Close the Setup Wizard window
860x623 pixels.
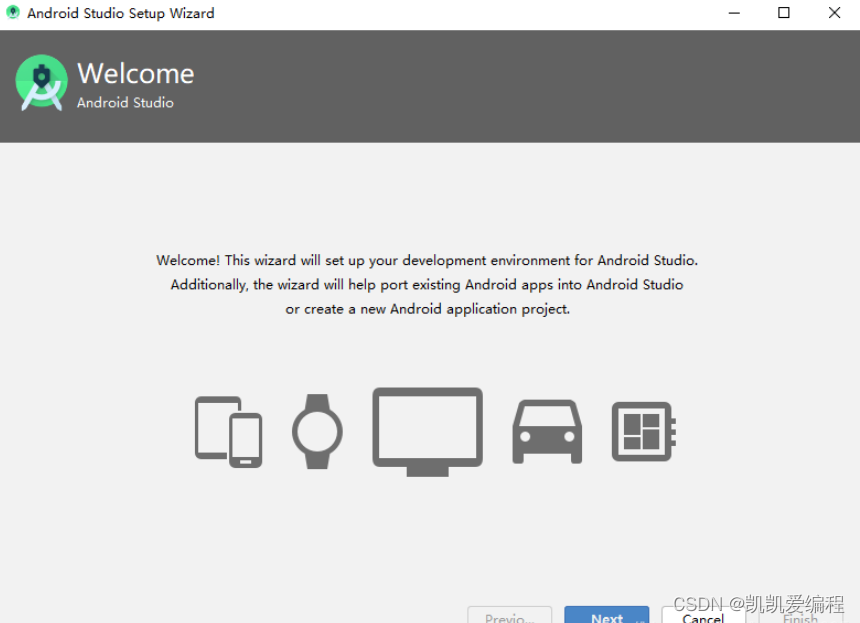click(834, 13)
